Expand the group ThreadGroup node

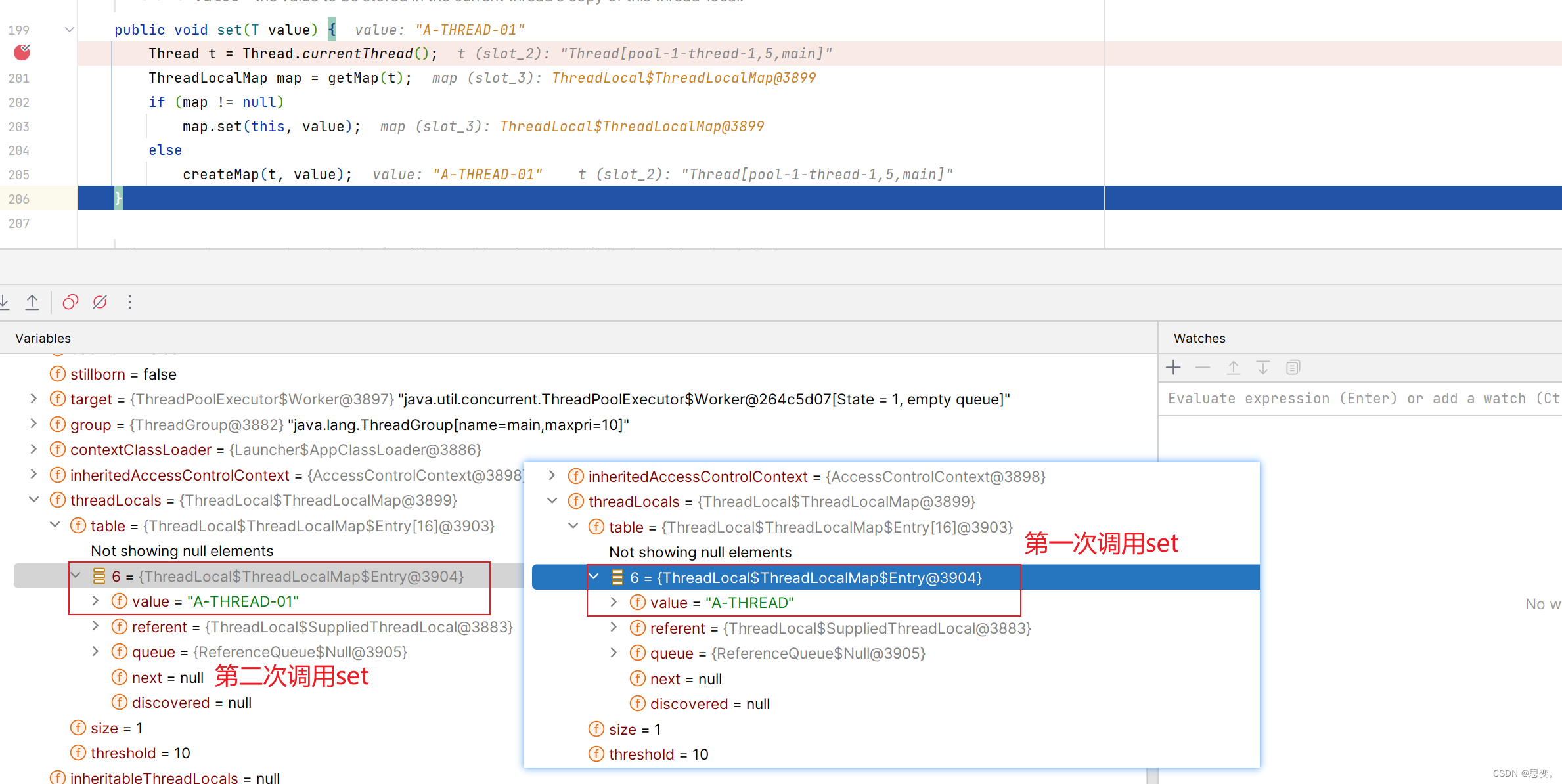click(x=33, y=424)
